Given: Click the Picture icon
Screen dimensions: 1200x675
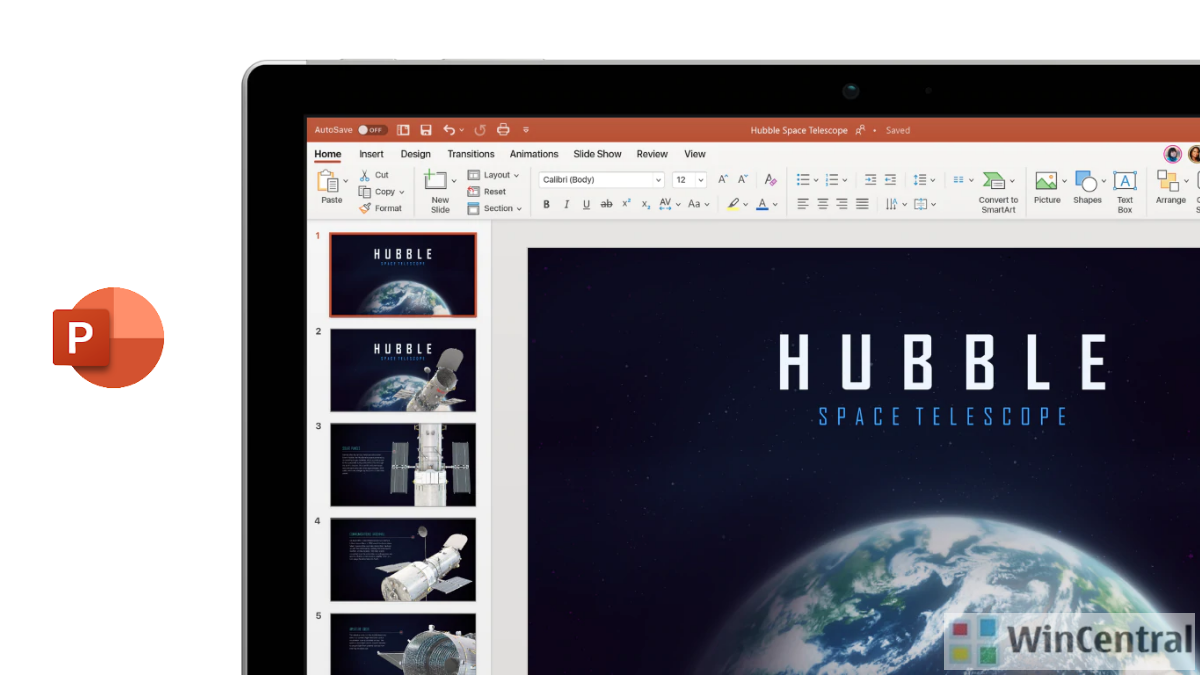Looking at the screenshot, I should point(1046,181).
